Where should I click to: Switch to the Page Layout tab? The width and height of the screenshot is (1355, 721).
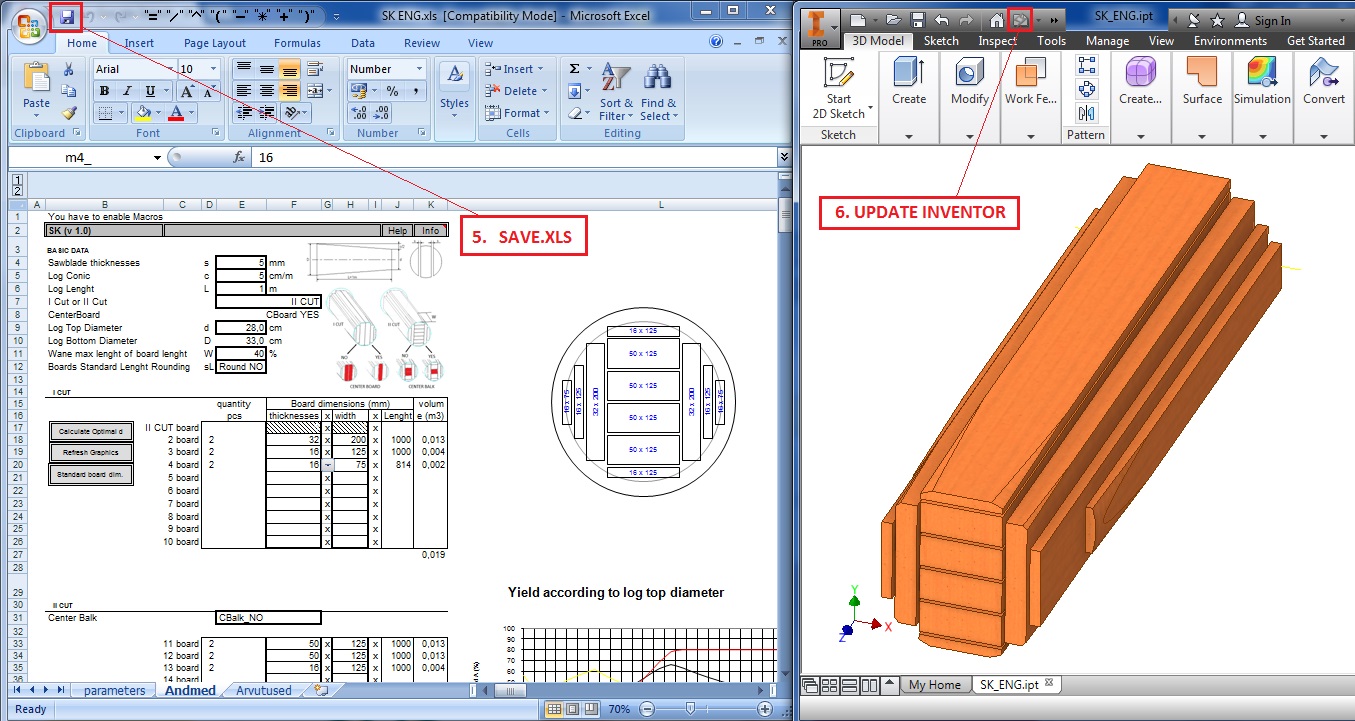pyautogui.click(x=215, y=43)
